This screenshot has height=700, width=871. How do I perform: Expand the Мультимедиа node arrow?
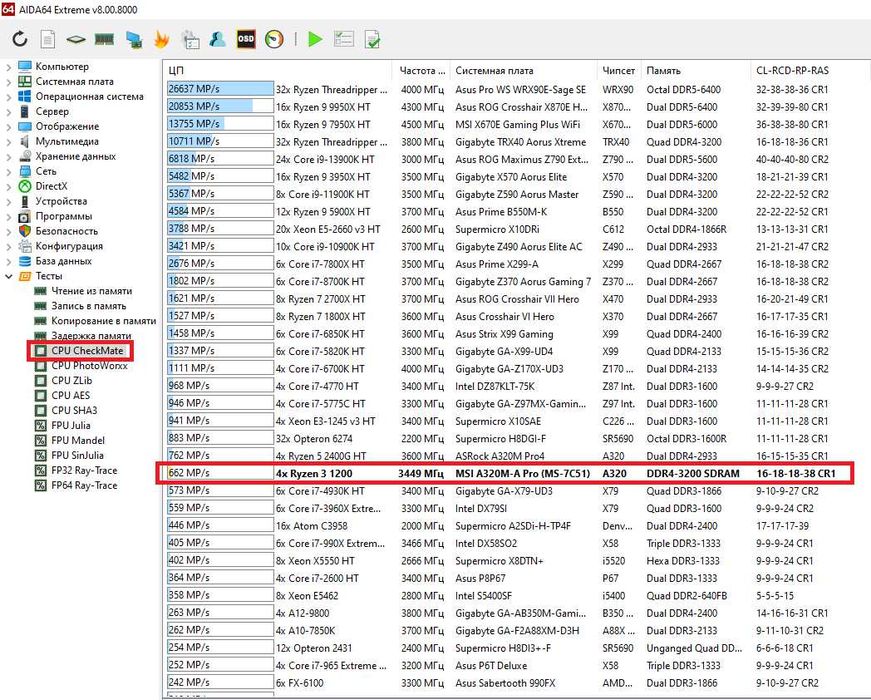coord(8,142)
